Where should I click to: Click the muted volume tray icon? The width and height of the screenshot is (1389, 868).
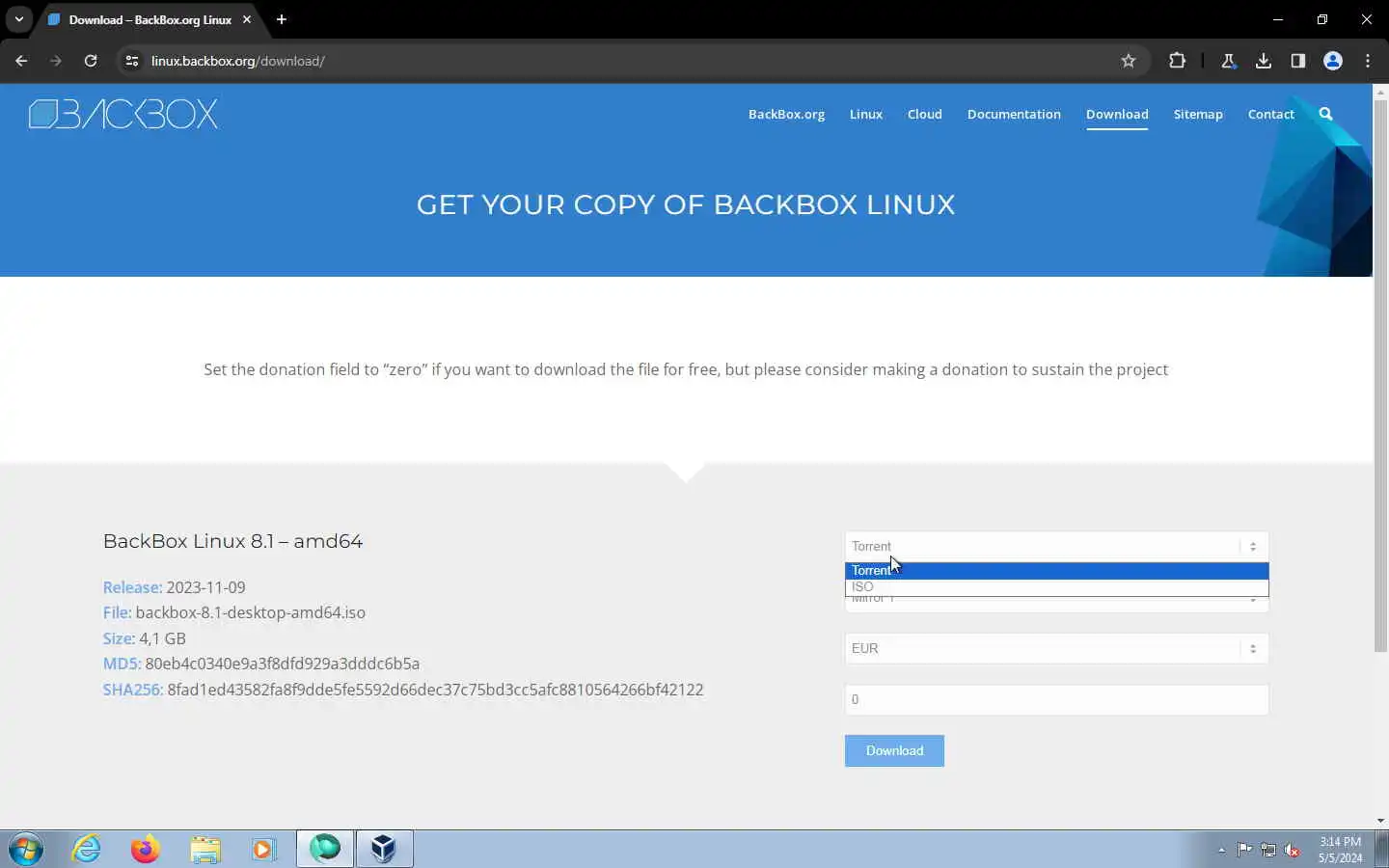coord(1293,850)
